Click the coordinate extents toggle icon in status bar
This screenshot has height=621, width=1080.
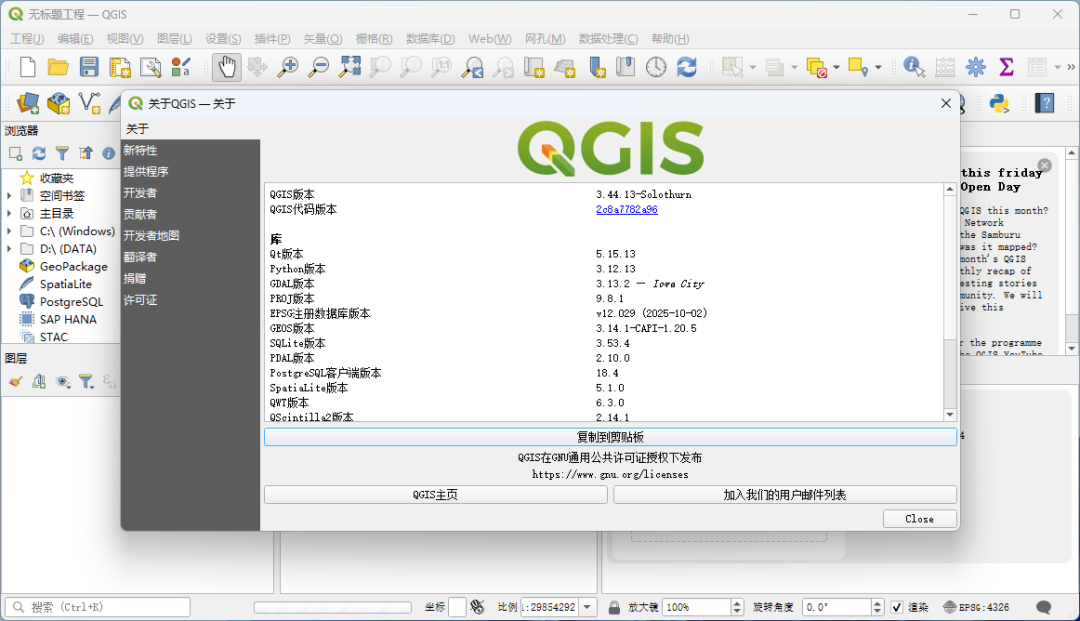pos(477,607)
